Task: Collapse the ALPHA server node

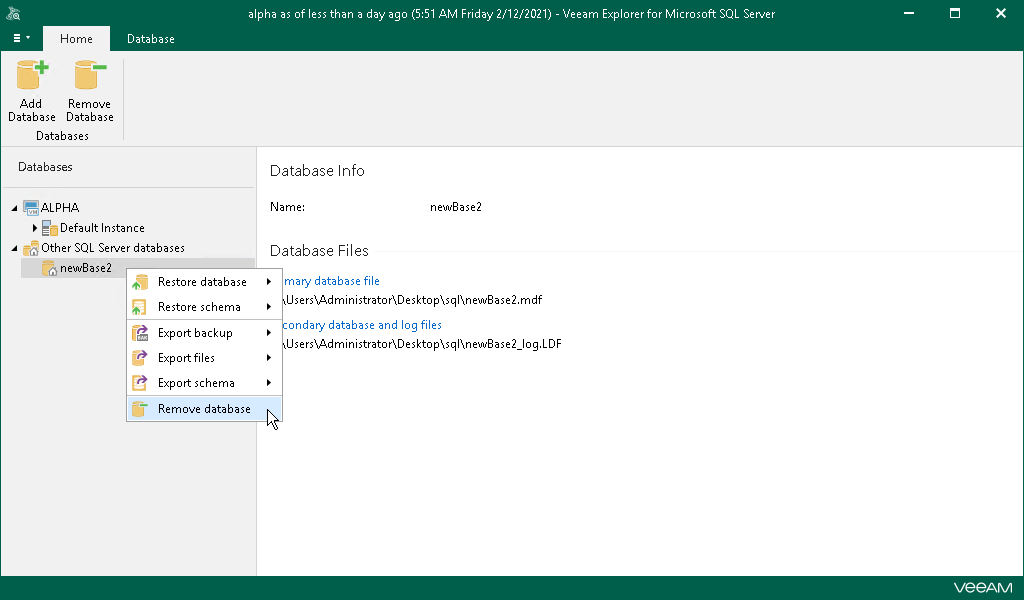Action: 14,208
